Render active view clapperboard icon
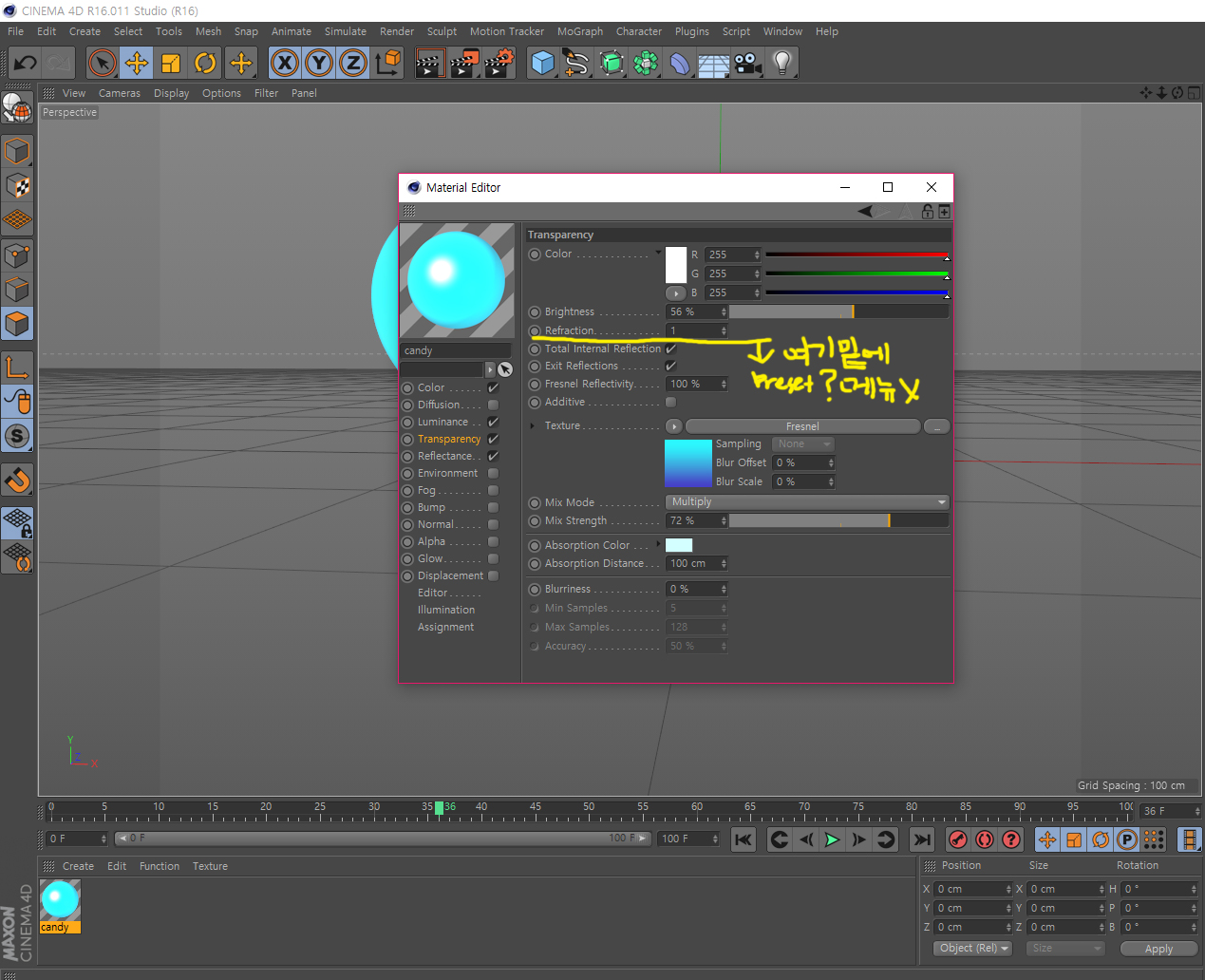The height and width of the screenshot is (980, 1205). click(x=429, y=64)
